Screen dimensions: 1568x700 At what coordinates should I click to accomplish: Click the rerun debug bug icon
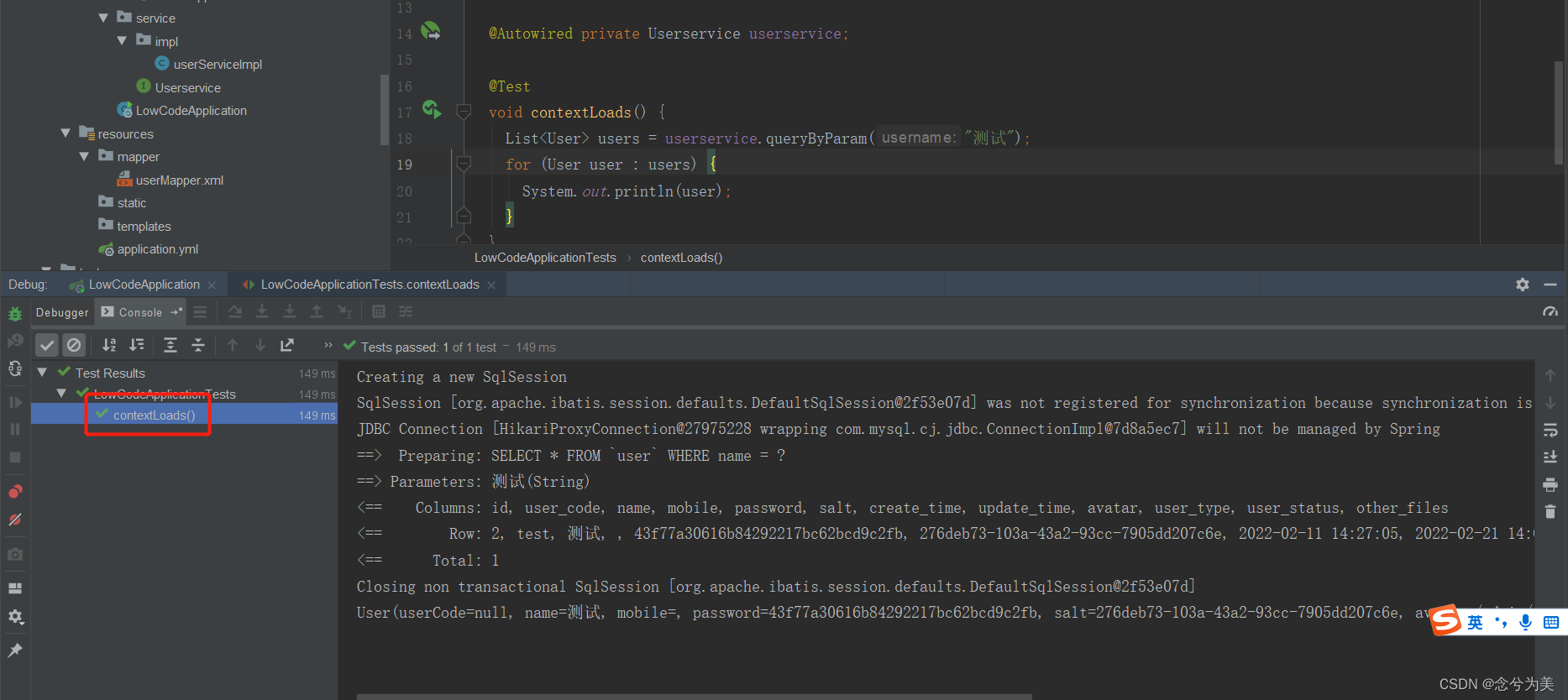point(15,314)
